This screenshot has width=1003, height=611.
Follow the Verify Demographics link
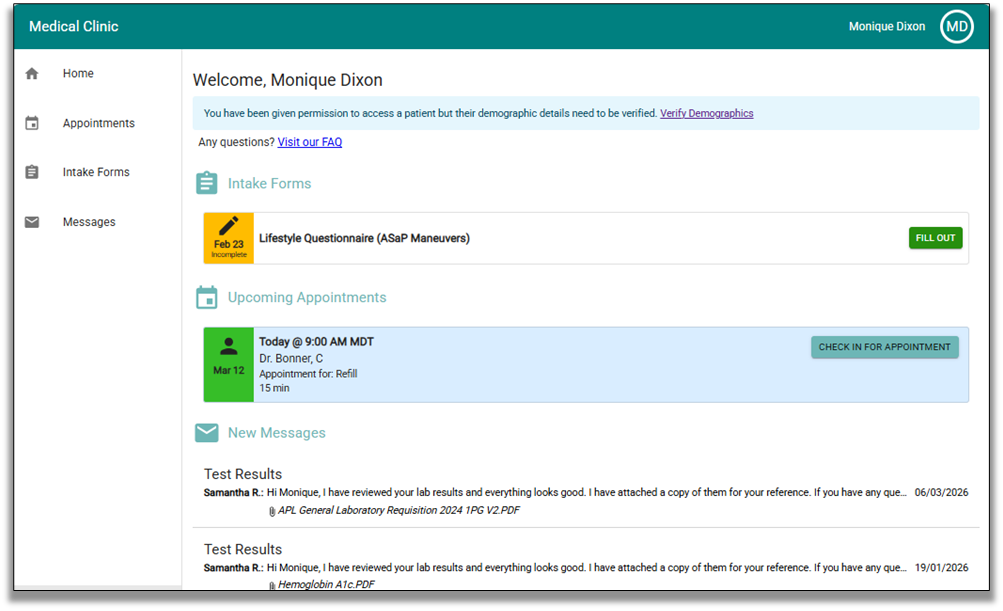[706, 114]
